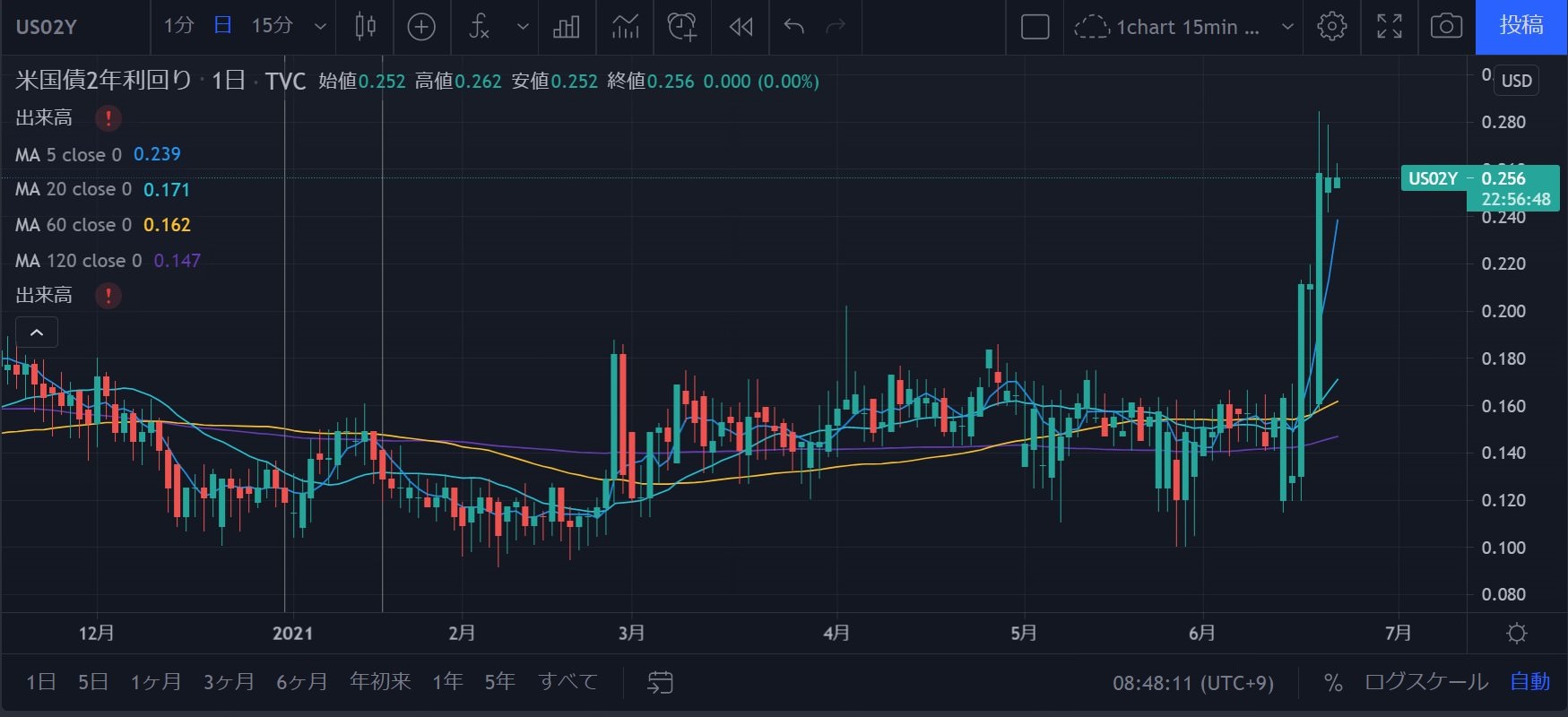The width and height of the screenshot is (1568, 717).
Task: Click the add symbol compare plus icon
Action: tap(421, 27)
